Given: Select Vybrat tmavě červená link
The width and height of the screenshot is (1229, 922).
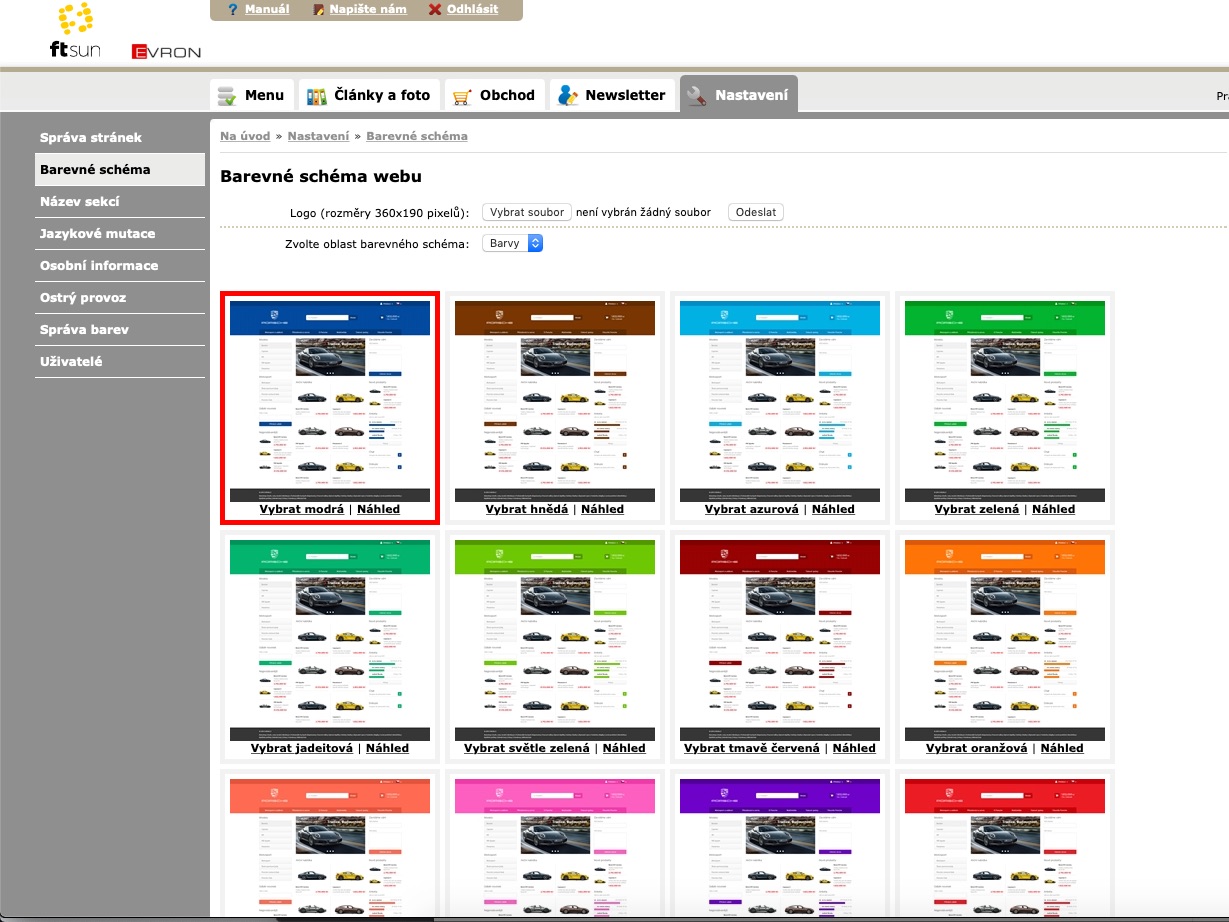Looking at the screenshot, I should pyautogui.click(x=752, y=748).
